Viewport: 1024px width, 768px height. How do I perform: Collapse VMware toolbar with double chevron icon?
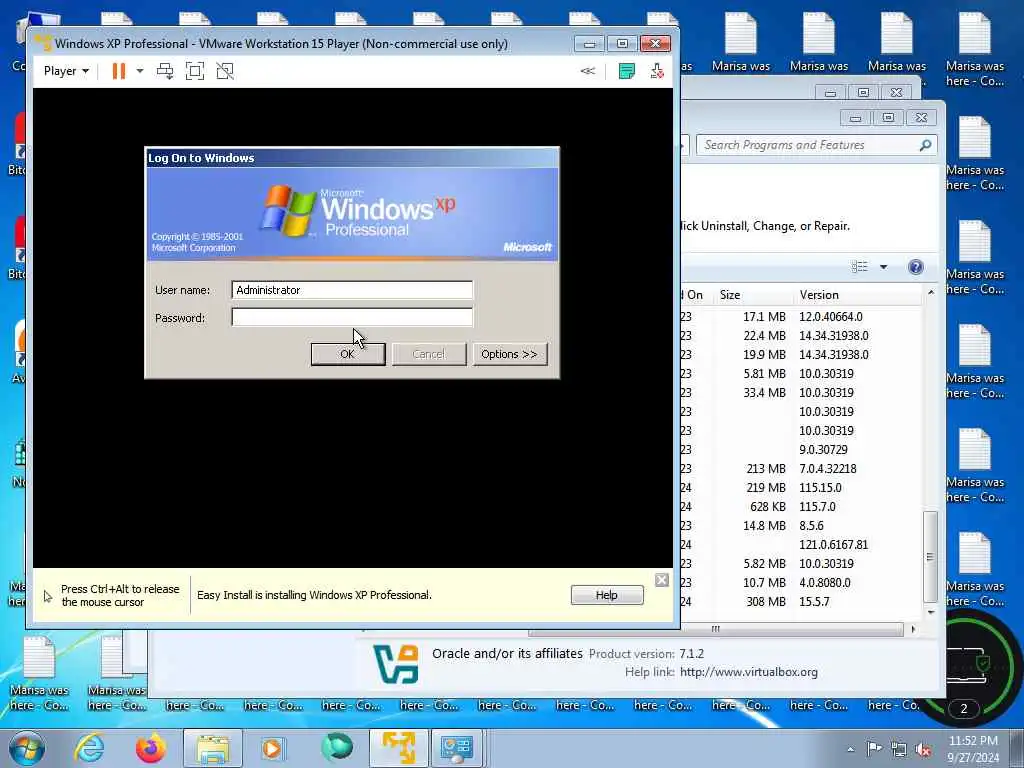[588, 71]
